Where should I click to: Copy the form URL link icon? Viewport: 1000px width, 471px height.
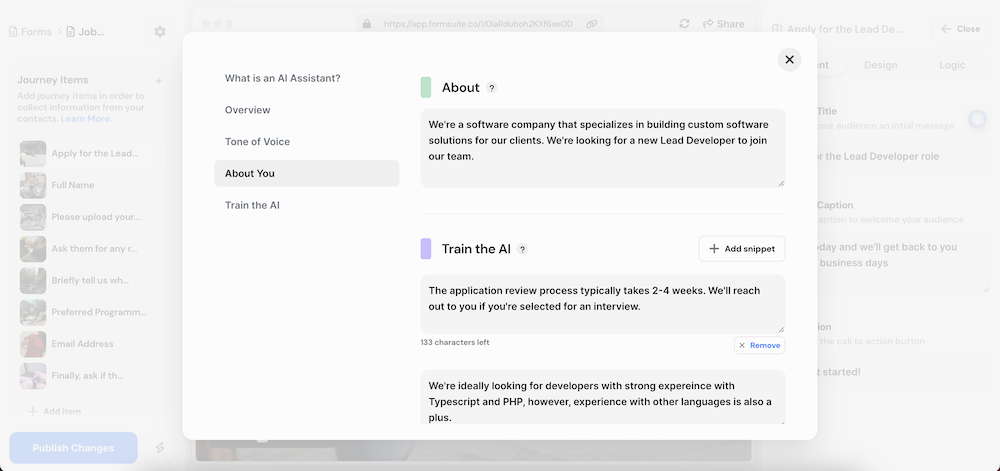(592, 24)
